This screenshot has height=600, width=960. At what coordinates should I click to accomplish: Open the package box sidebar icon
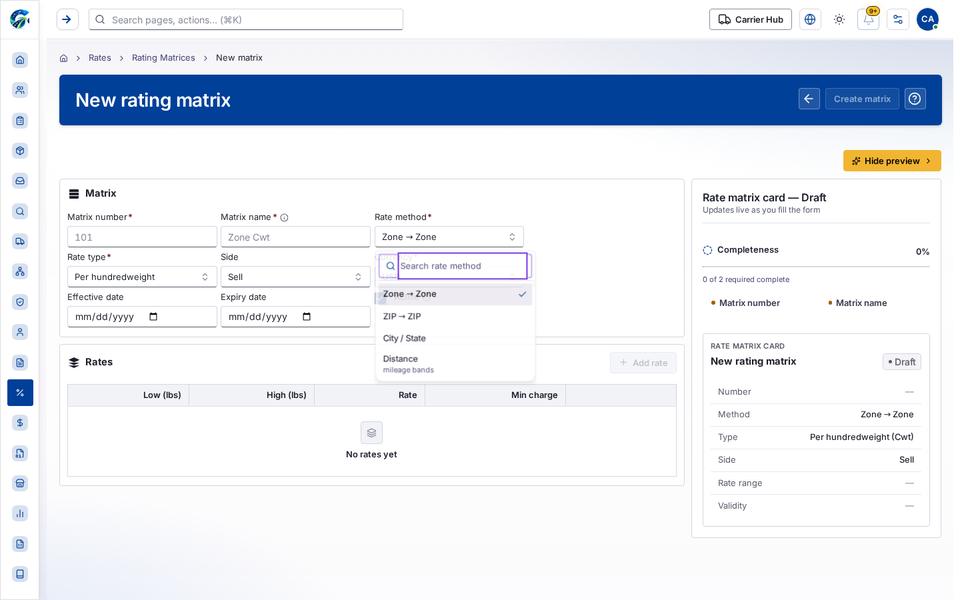coord(20,151)
